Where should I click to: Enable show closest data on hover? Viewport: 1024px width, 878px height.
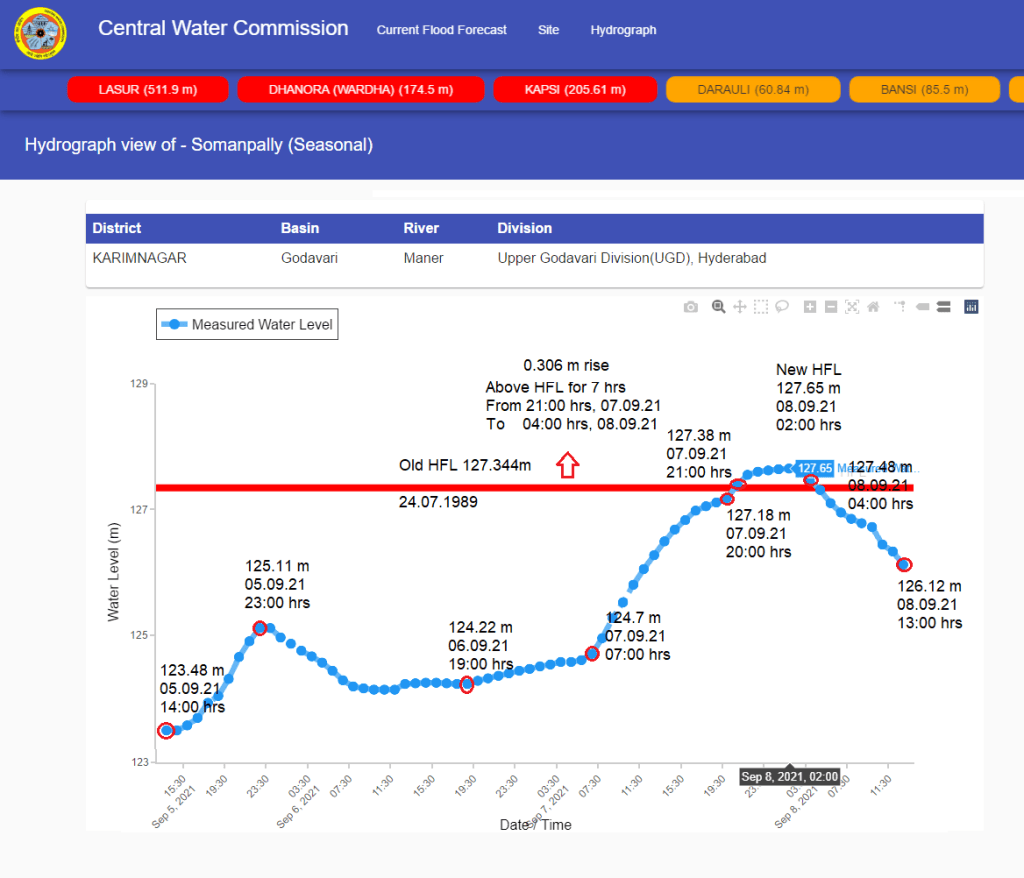922,307
